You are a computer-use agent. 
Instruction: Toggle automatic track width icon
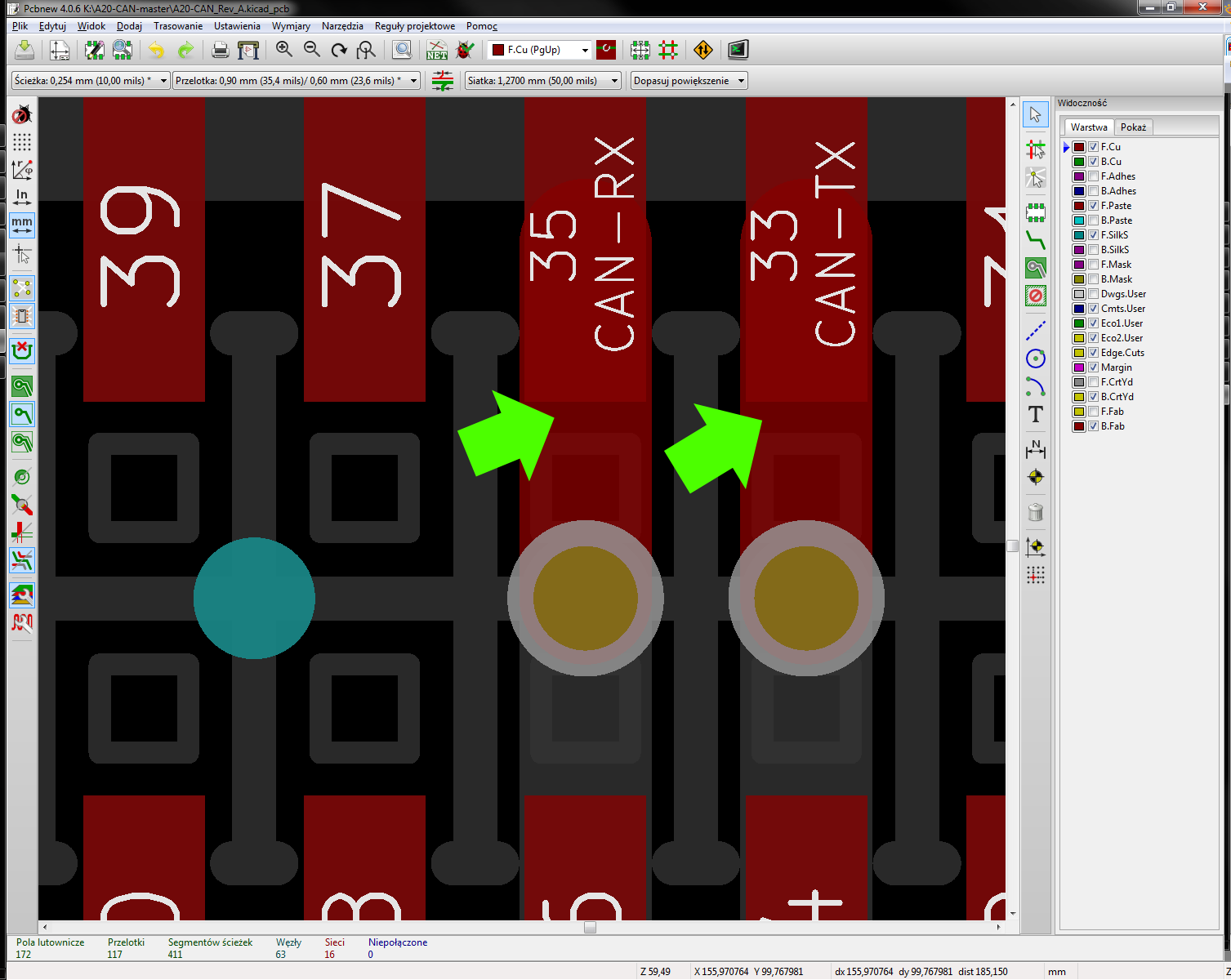(x=442, y=81)
